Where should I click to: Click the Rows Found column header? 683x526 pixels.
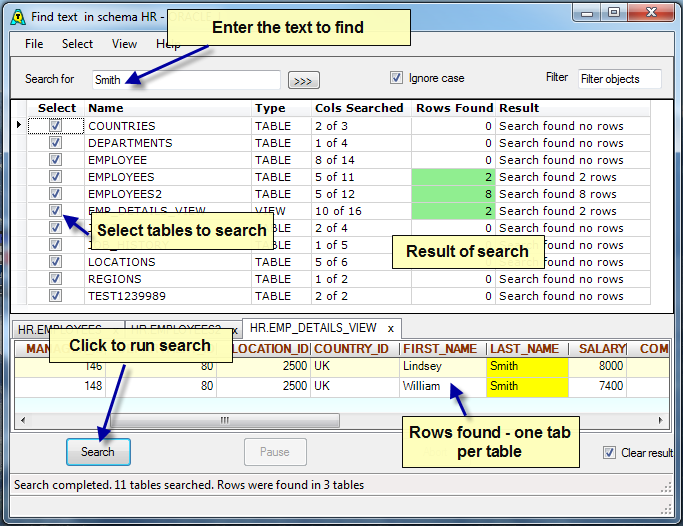pyautogui.click(x=453, y=108)
